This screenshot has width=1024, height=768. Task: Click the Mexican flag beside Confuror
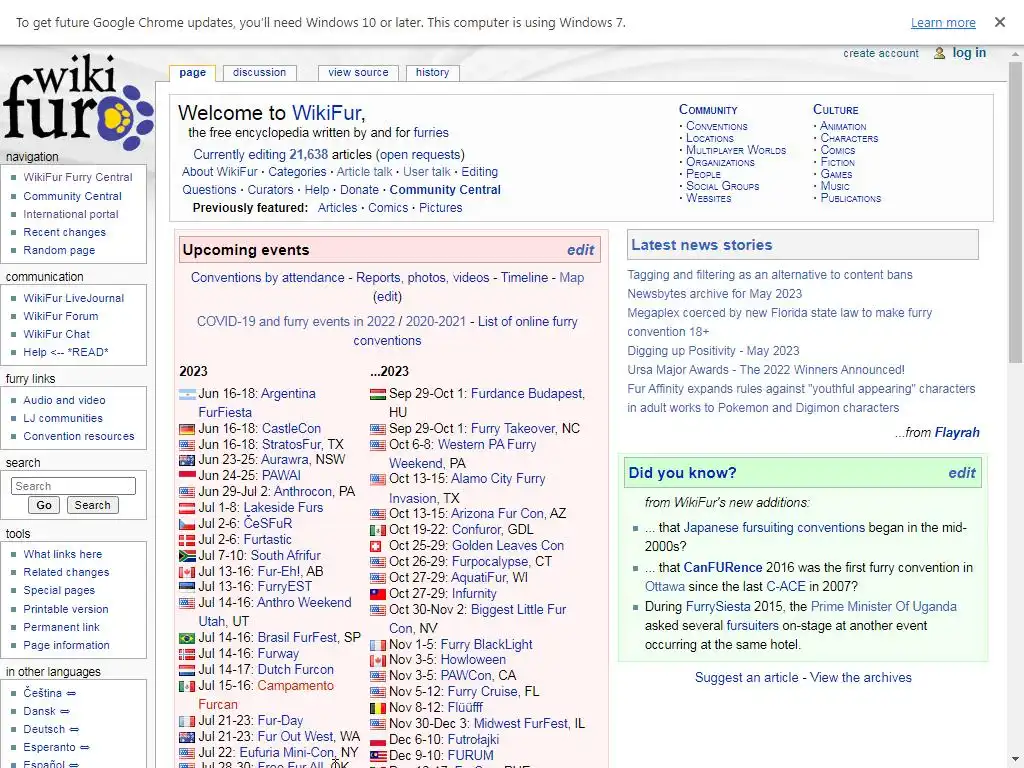[x=377, y=530]
